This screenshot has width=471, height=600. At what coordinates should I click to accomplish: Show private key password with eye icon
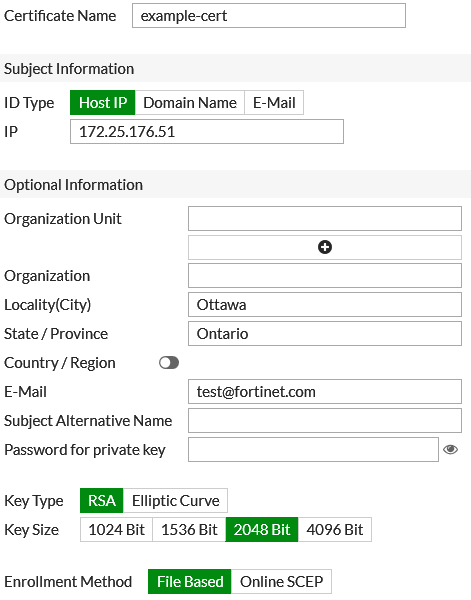pyautogui.click(x=450, y=449)
